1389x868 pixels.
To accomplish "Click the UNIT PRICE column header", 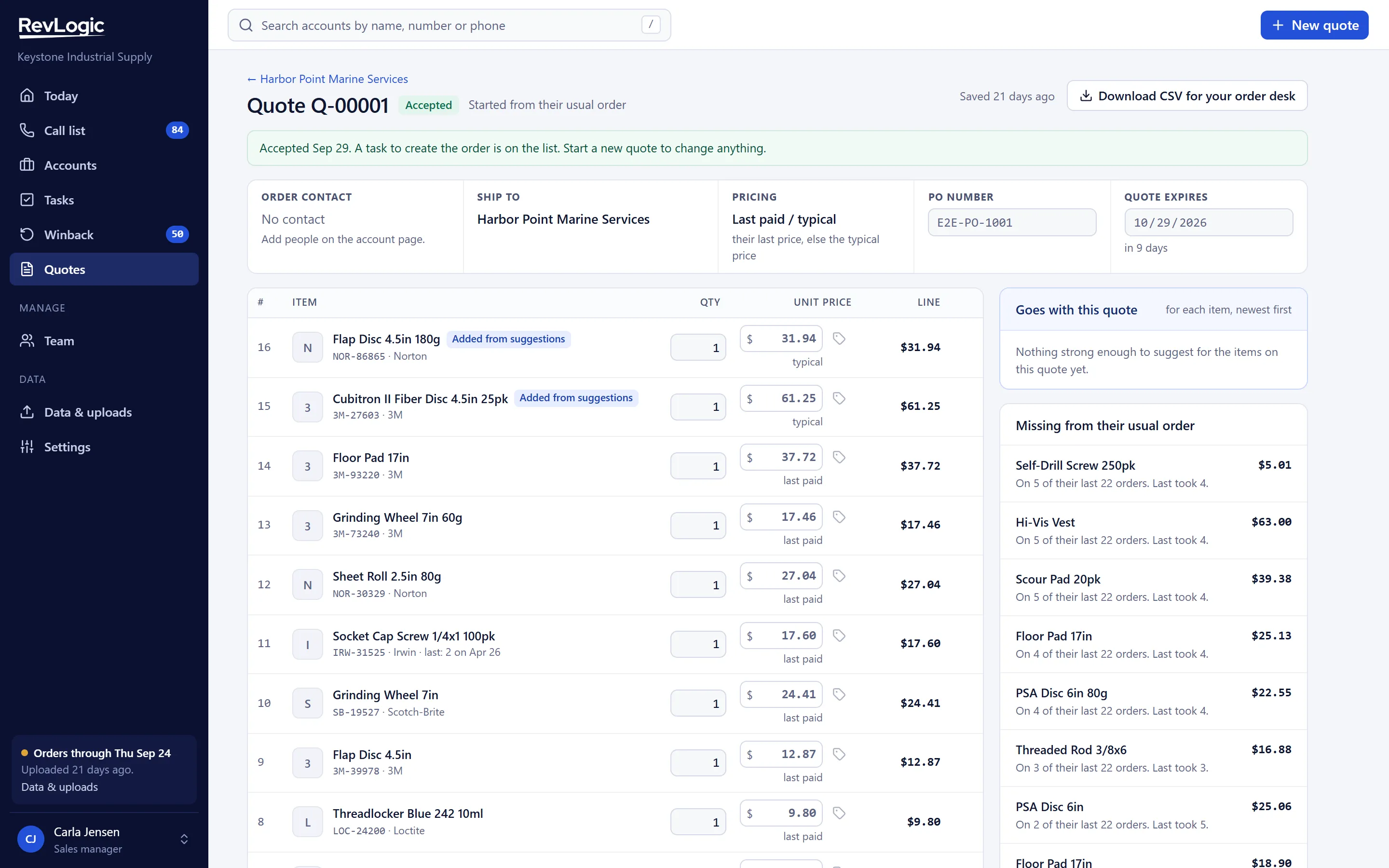I will (x=822, y=302).
